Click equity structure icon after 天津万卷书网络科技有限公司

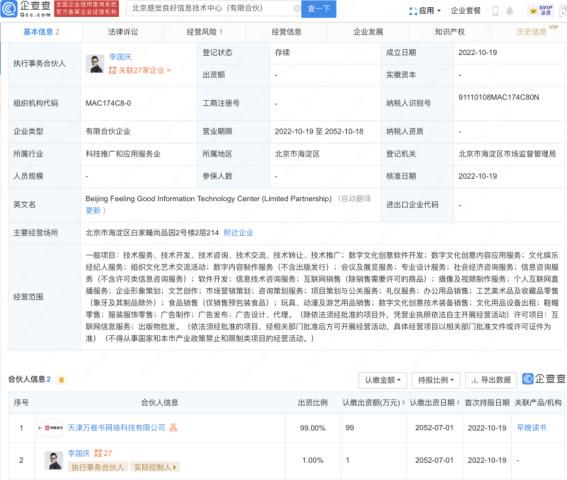coord(173,428)
